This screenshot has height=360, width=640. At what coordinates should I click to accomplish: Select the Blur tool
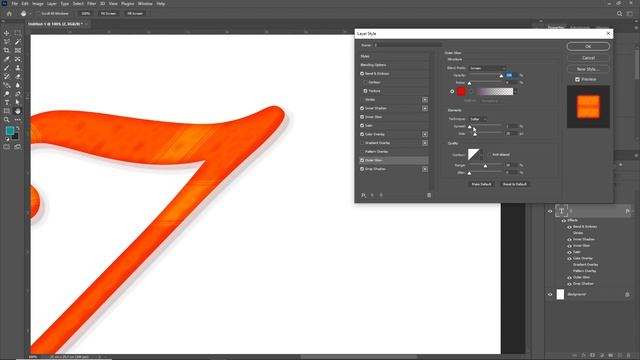coord(18,85)
